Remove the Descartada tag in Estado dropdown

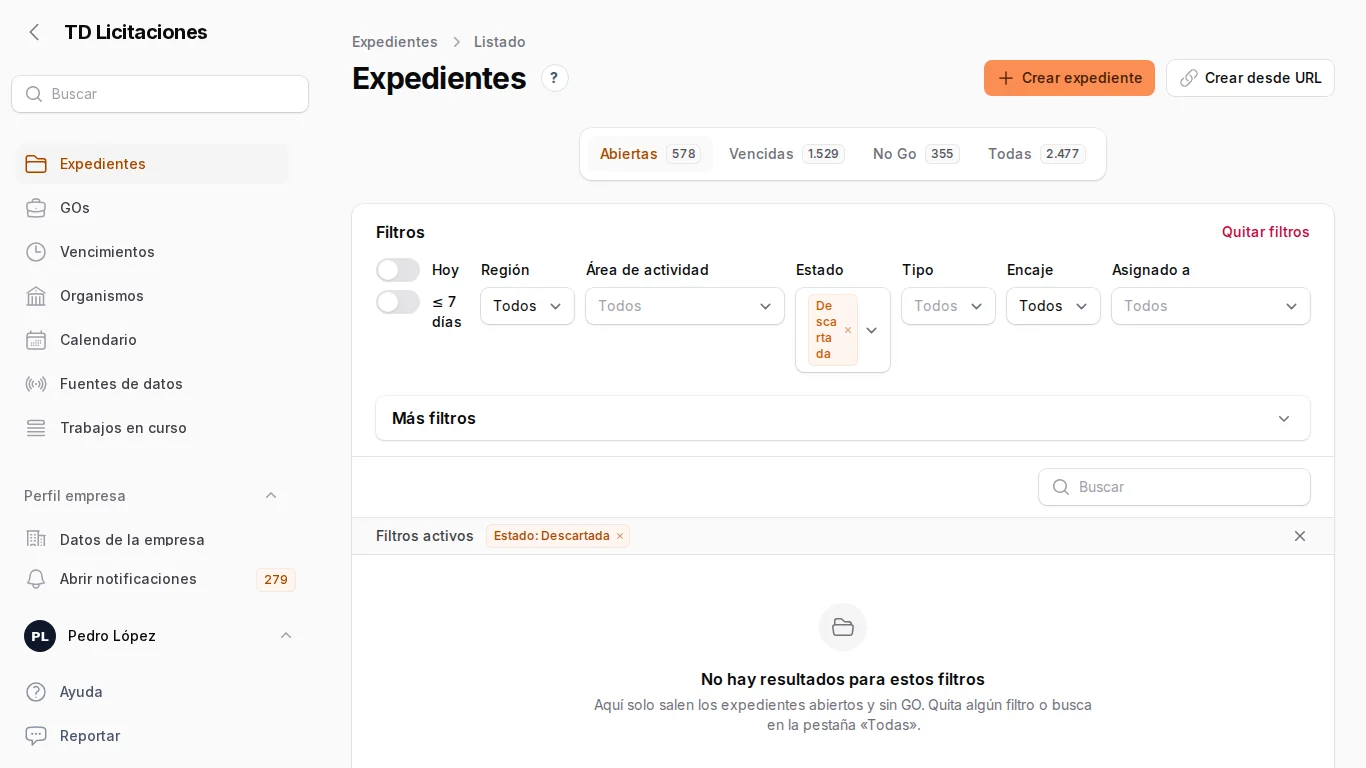[x=848, y=330]
